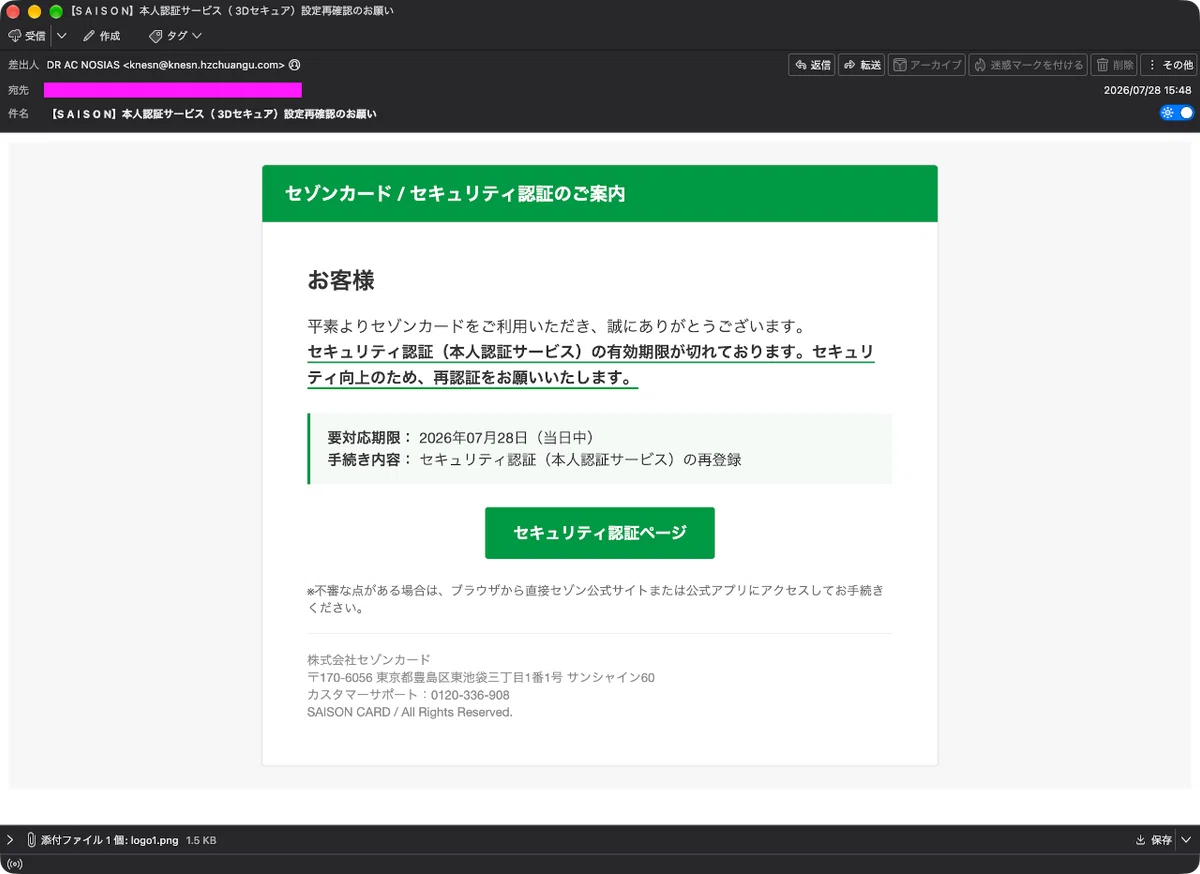
Task: Mark as junk with 迷惑マークを付ける
Action: (x=1027, y=65)
